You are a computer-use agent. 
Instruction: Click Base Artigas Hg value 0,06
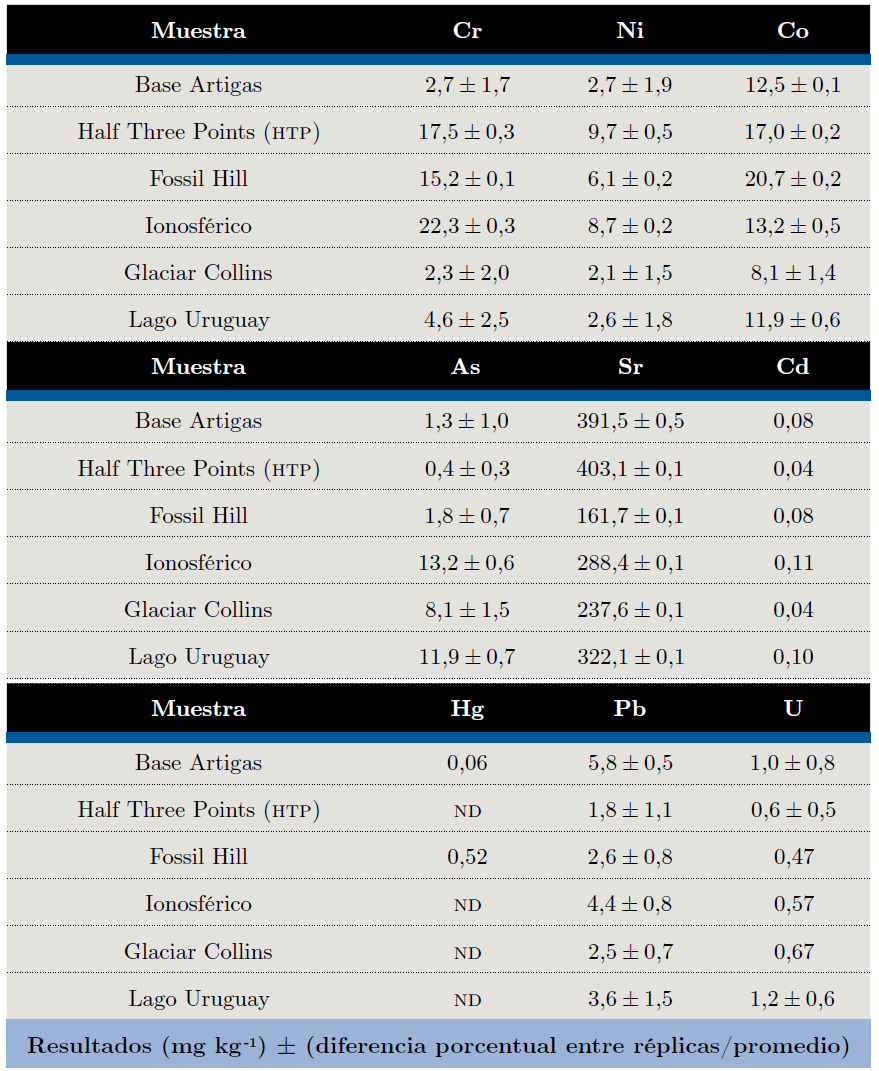(x=467, y=763)
